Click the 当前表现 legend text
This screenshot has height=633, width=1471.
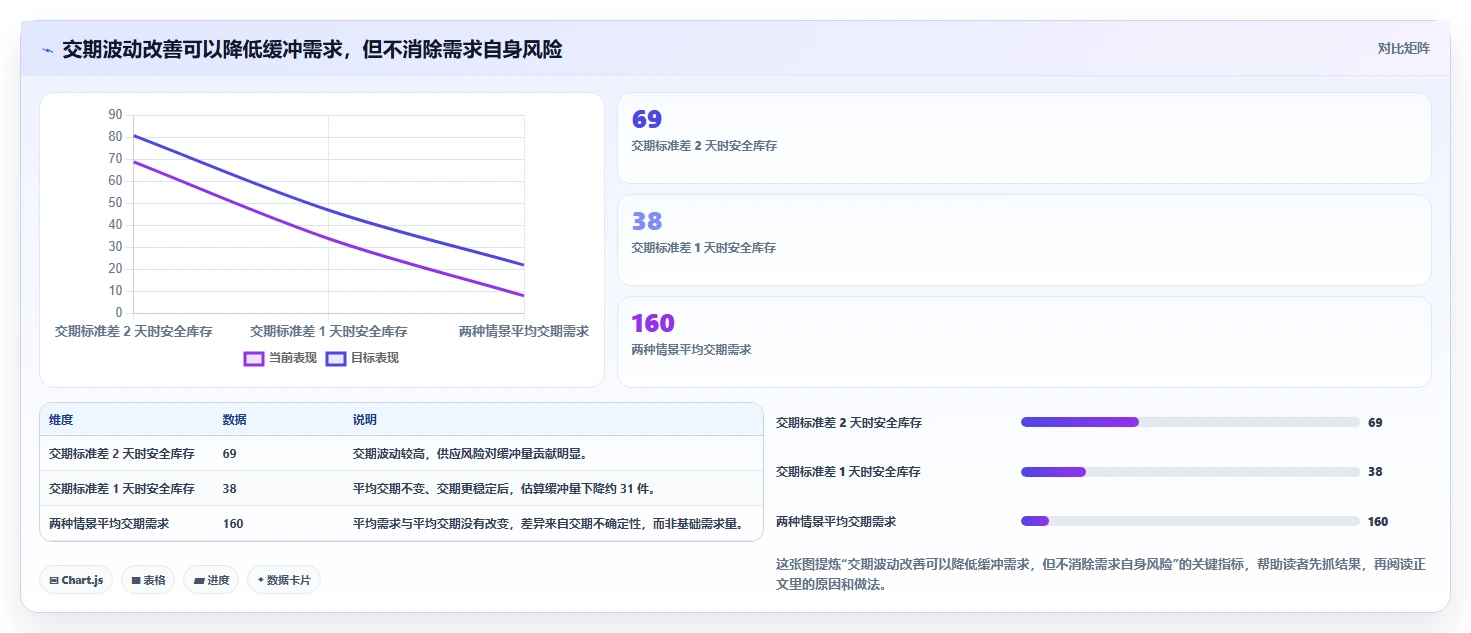pyautogui.click(x=293, y=358)
